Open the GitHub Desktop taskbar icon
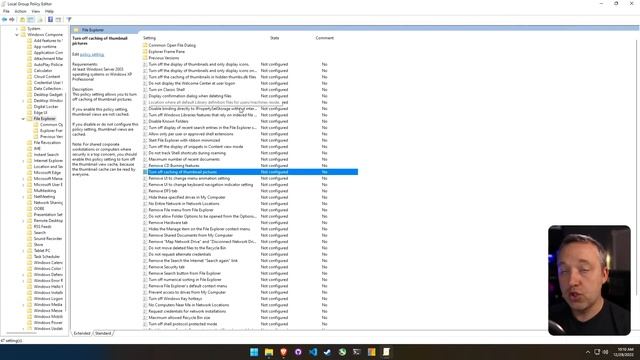 [298, 352]
